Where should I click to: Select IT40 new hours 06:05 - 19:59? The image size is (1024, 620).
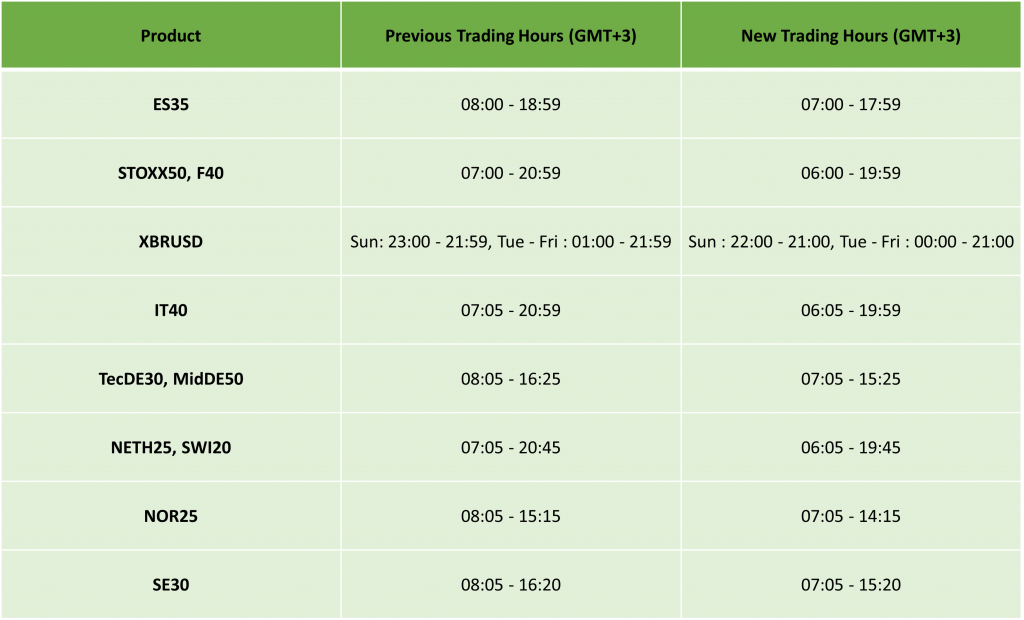point(850,310)
